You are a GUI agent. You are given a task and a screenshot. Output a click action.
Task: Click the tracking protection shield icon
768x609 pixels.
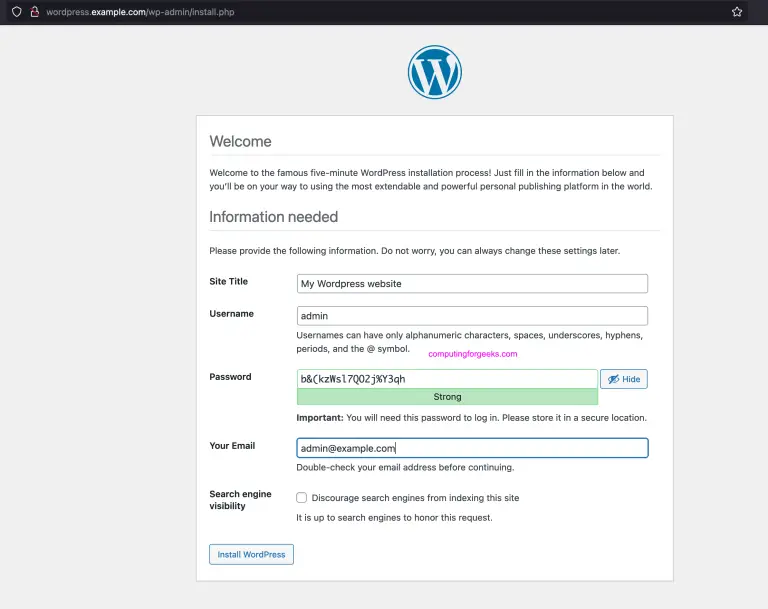tap(16, 12)
